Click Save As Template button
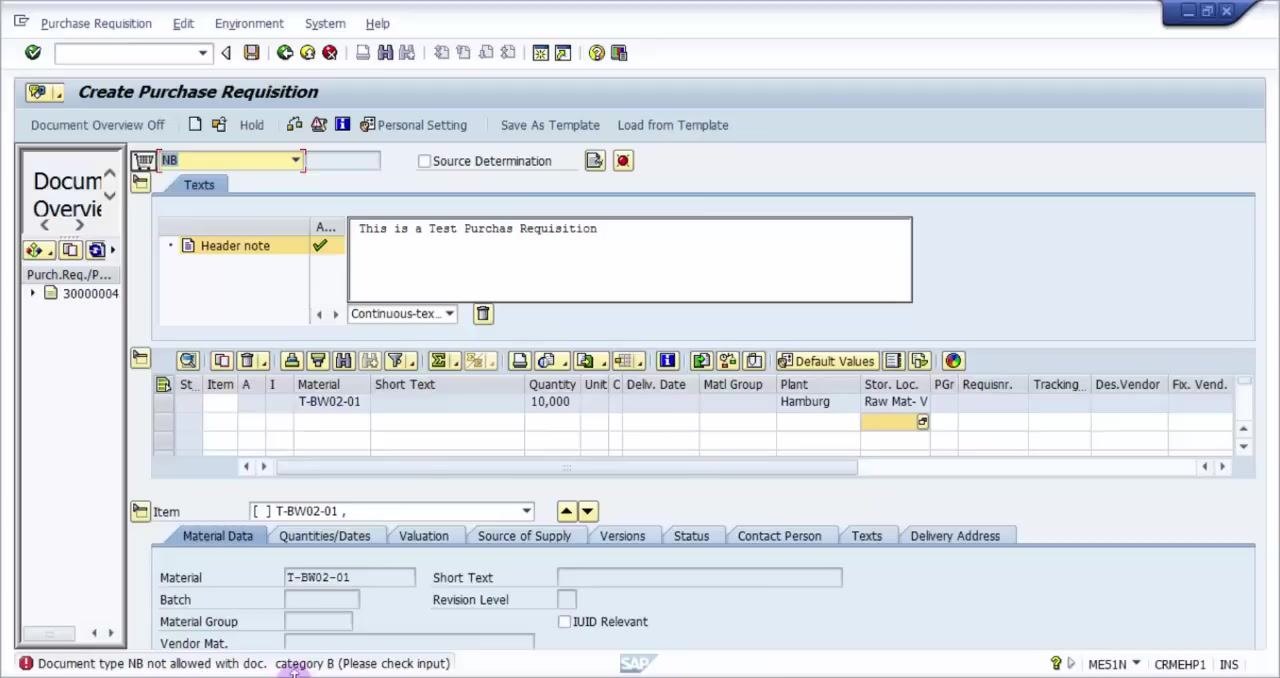This screenshot has width=1280, height=678. [x=550, y=125]
